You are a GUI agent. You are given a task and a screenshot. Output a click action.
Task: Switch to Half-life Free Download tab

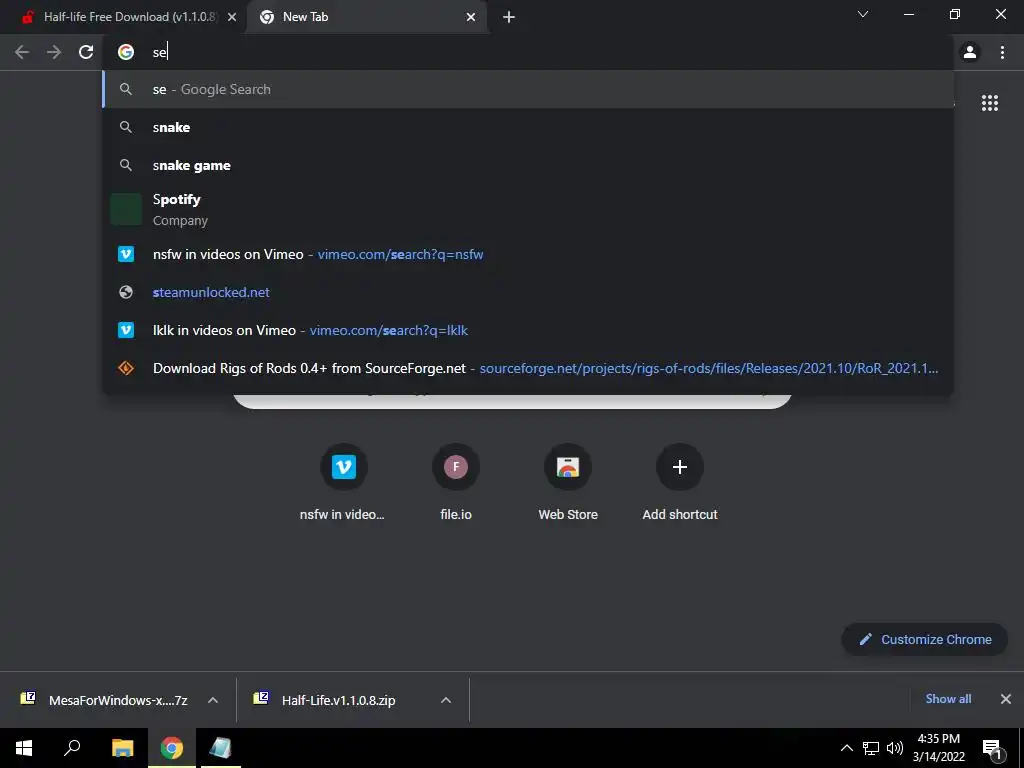pos(123,18)
